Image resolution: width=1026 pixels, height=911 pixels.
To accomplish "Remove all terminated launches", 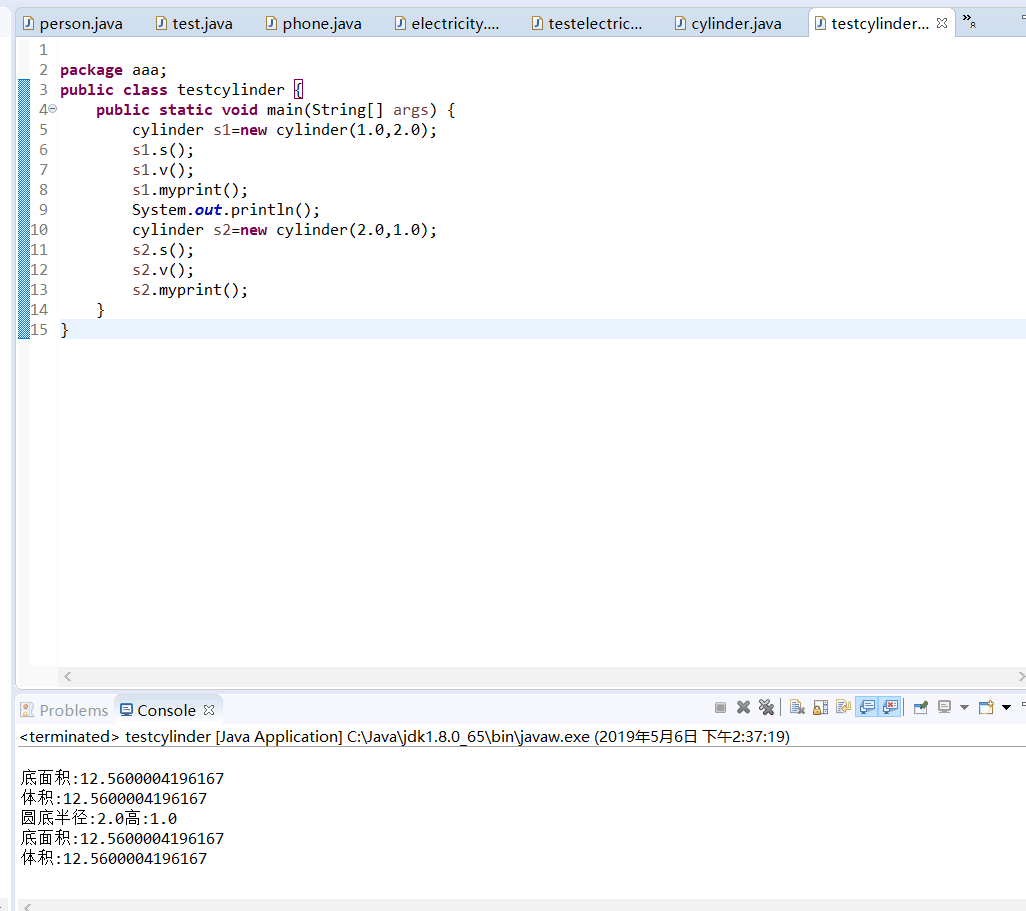I will point(766,708).
